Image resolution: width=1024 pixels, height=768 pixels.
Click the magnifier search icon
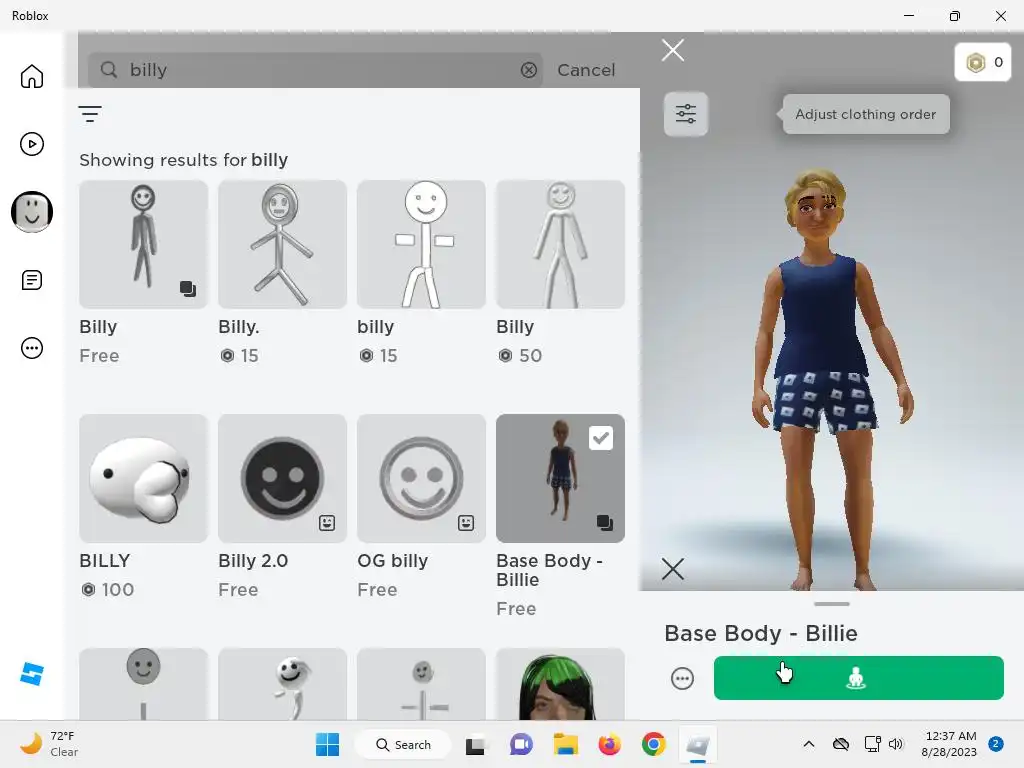109,70
